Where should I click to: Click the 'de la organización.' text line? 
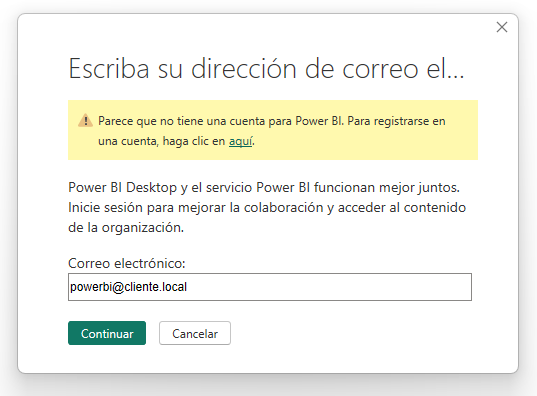[126, 227]
